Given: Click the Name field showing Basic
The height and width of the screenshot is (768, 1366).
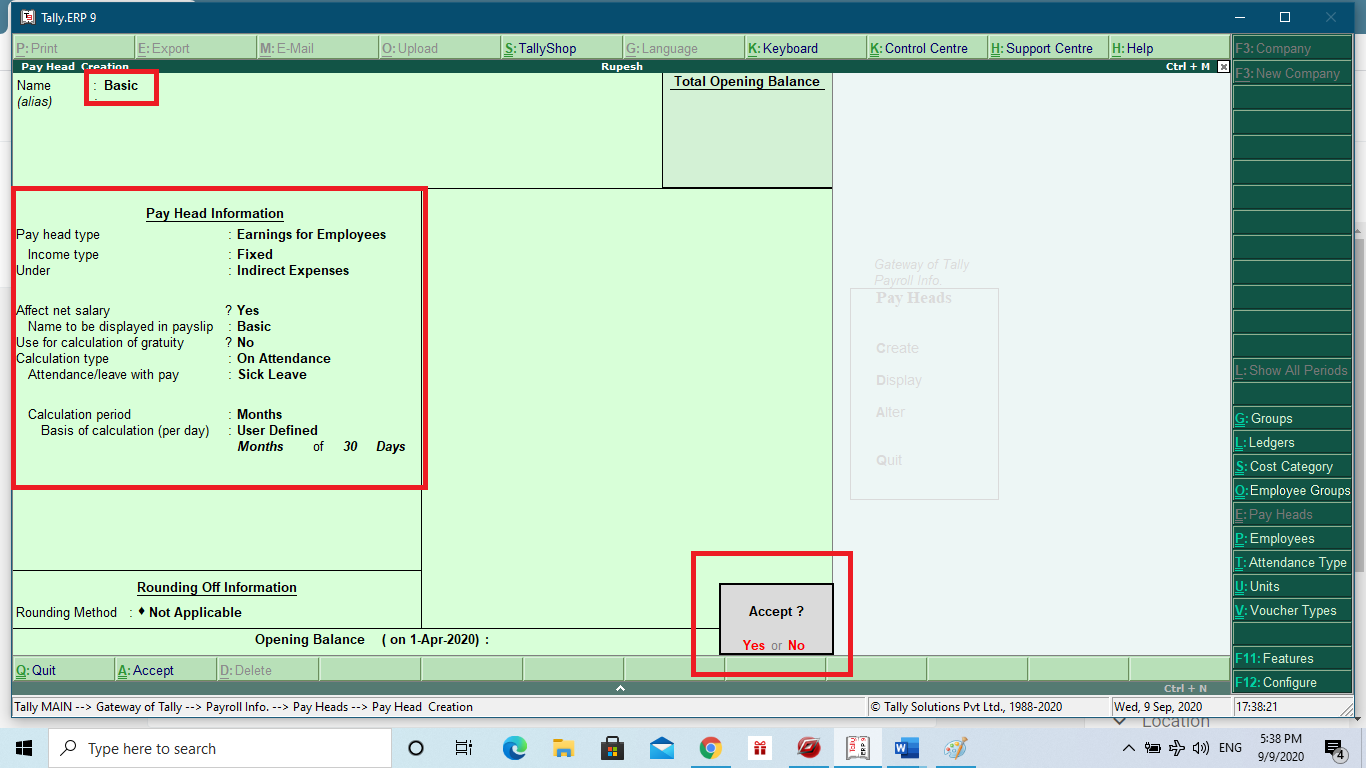Looking at the screenshot, I should pos(120,86).
